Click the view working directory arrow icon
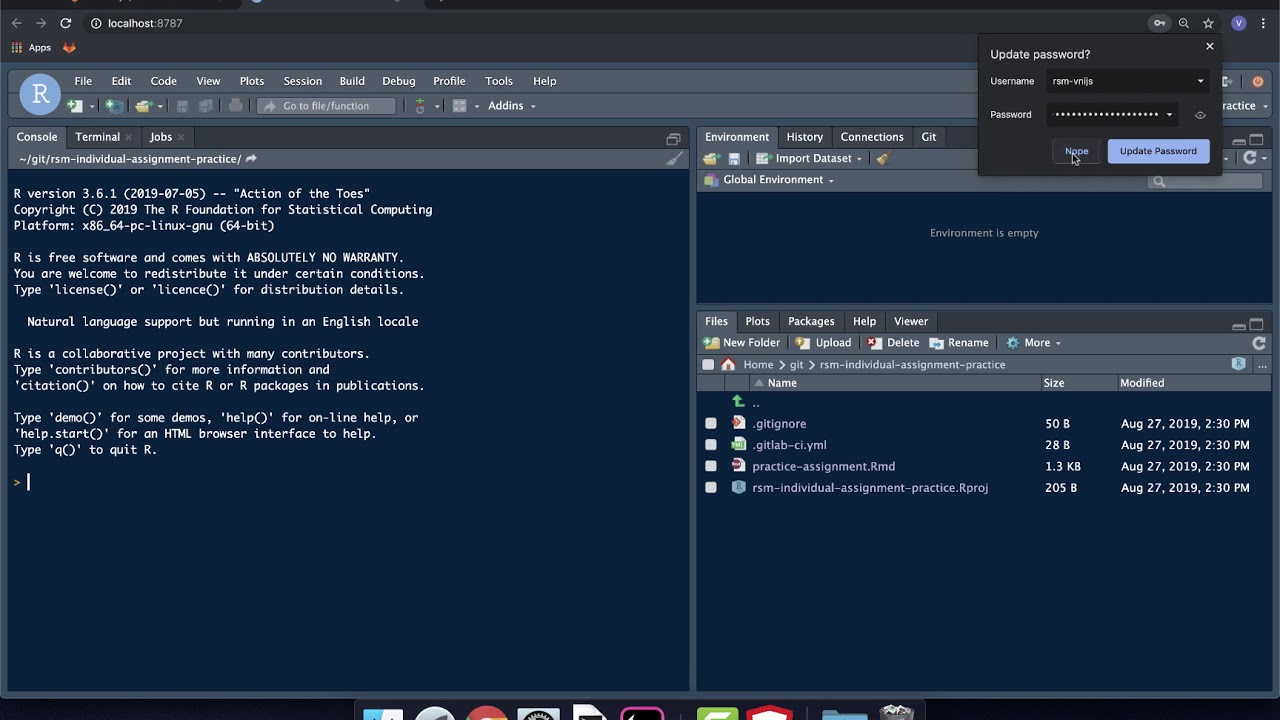1280x720 pixels. (251, 159)
